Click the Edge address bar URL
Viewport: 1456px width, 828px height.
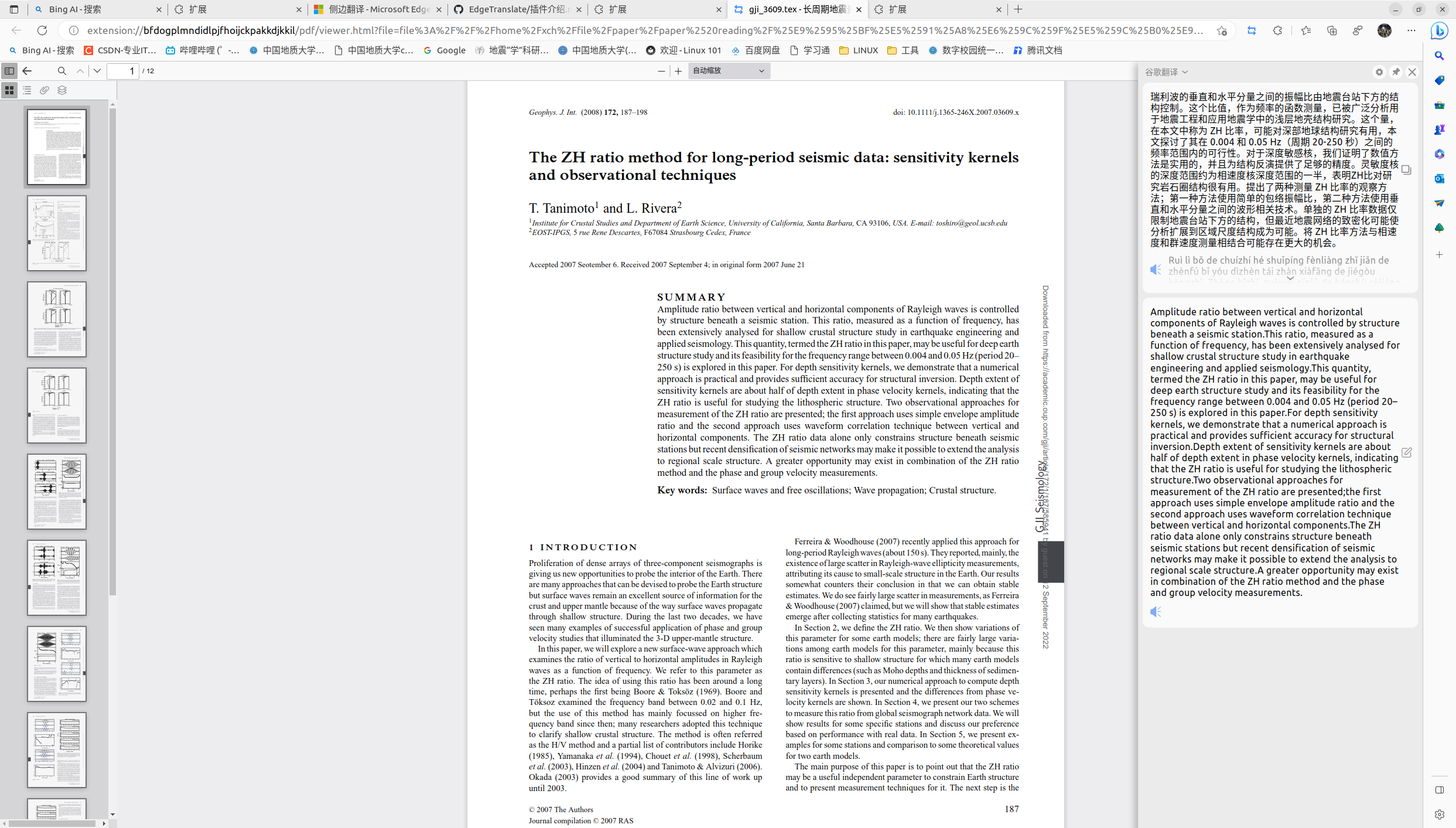click(x=644, y=30)
